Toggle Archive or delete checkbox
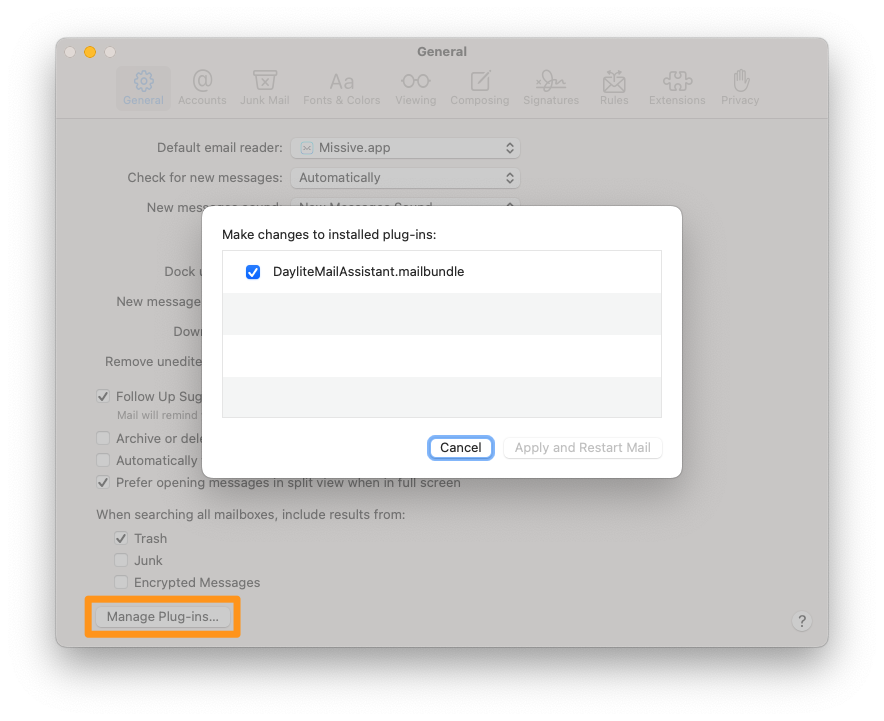Viewport: 884px width, 721px height. click(103, 438)
